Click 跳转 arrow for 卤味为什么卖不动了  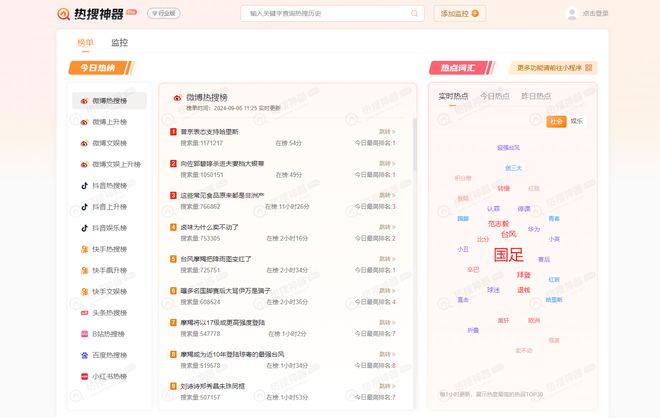tap(387, 227)
